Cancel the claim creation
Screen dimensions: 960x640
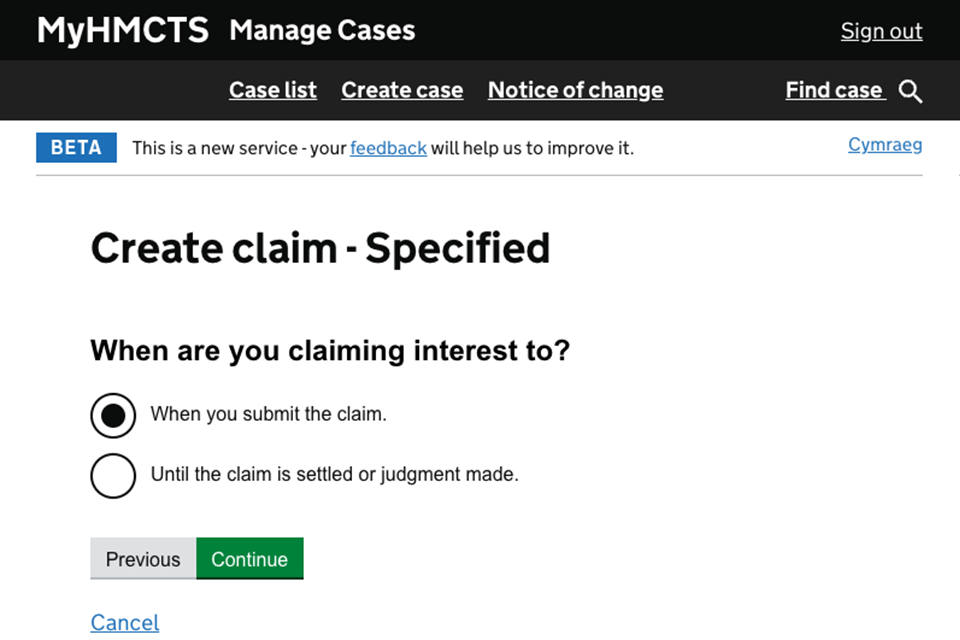coord(125,622)
